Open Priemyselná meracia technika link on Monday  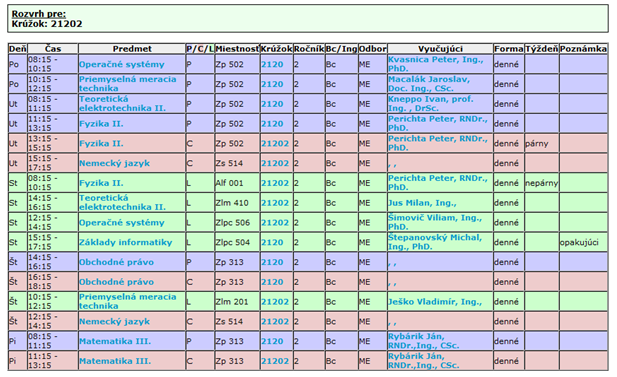tap(127, 84)
